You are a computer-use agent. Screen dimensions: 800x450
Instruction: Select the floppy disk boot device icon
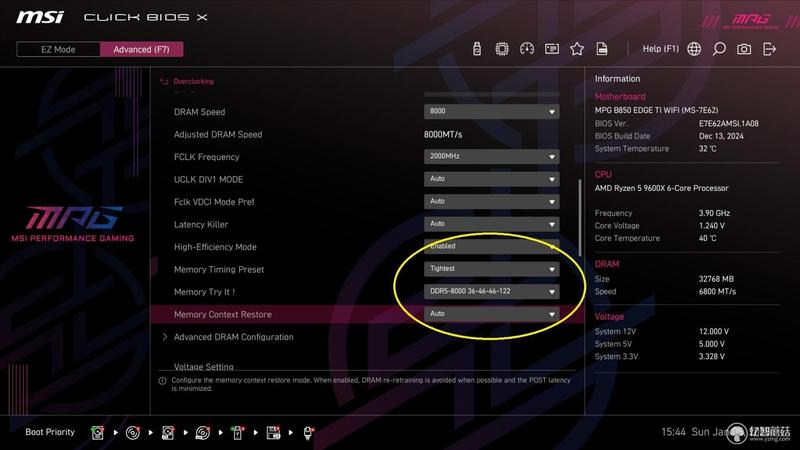point(273,433)
